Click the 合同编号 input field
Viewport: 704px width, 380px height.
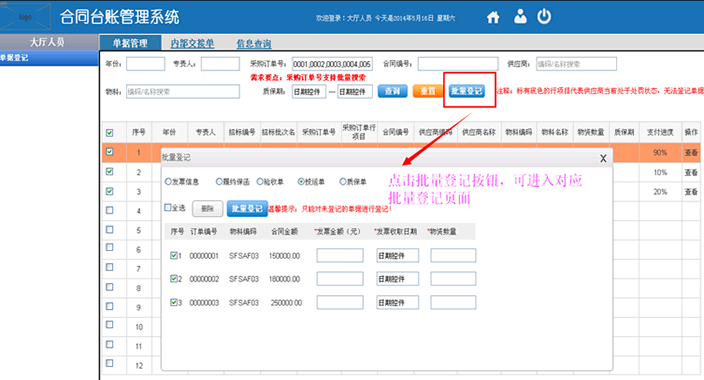[x=458, y=64]
